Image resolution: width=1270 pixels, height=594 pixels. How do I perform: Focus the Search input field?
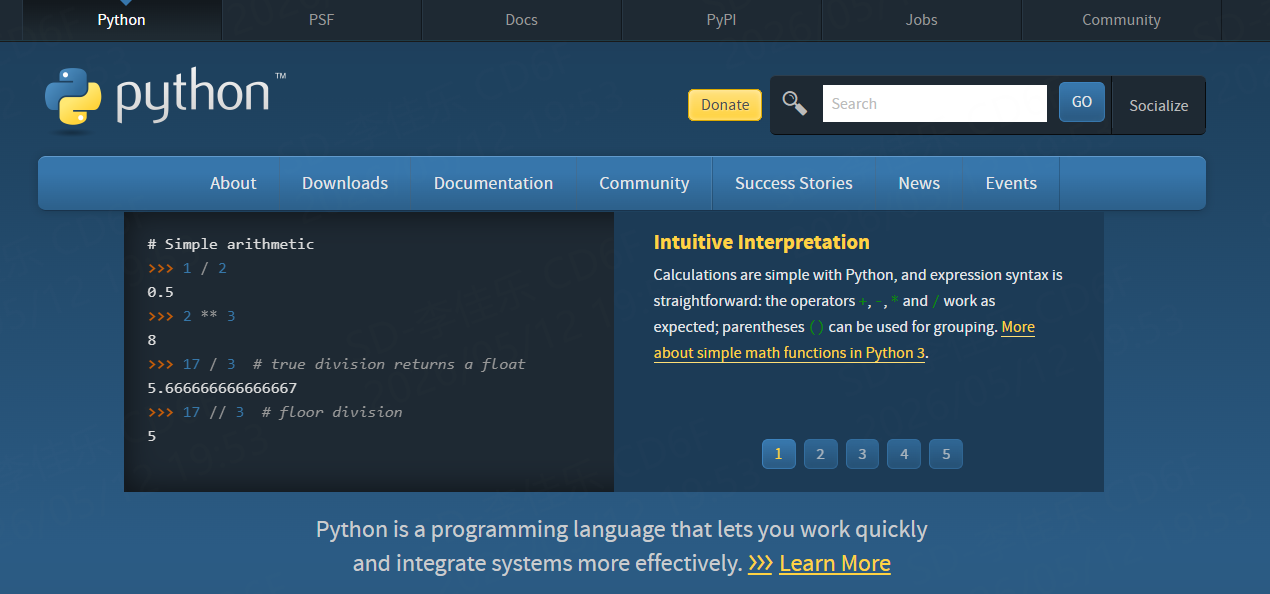(935, 104)
